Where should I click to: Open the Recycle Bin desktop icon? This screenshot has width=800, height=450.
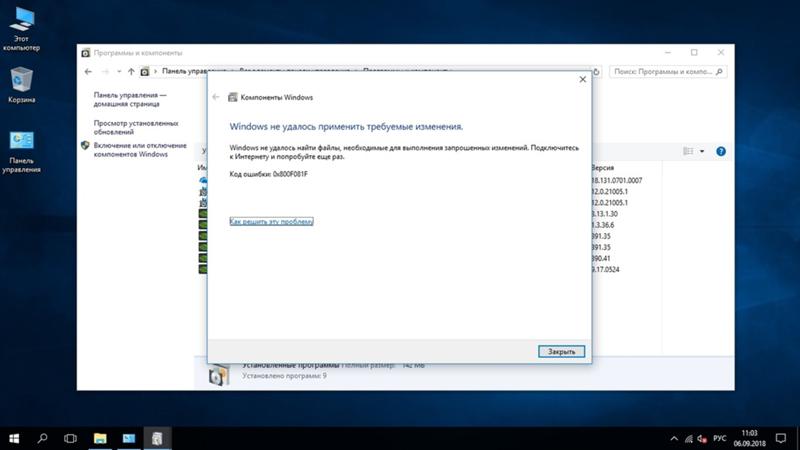[x=21, y=85]
